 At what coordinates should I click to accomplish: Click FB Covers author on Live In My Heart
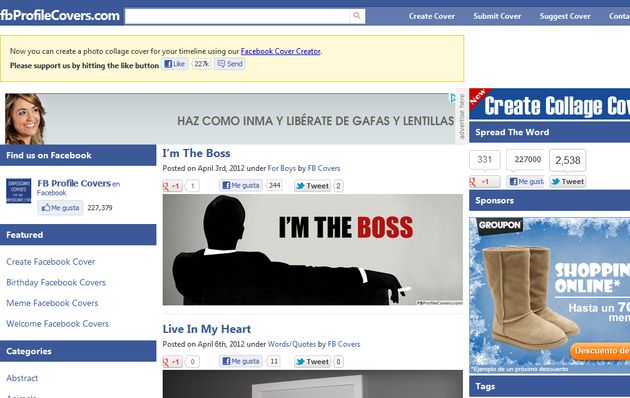(344, 344)
